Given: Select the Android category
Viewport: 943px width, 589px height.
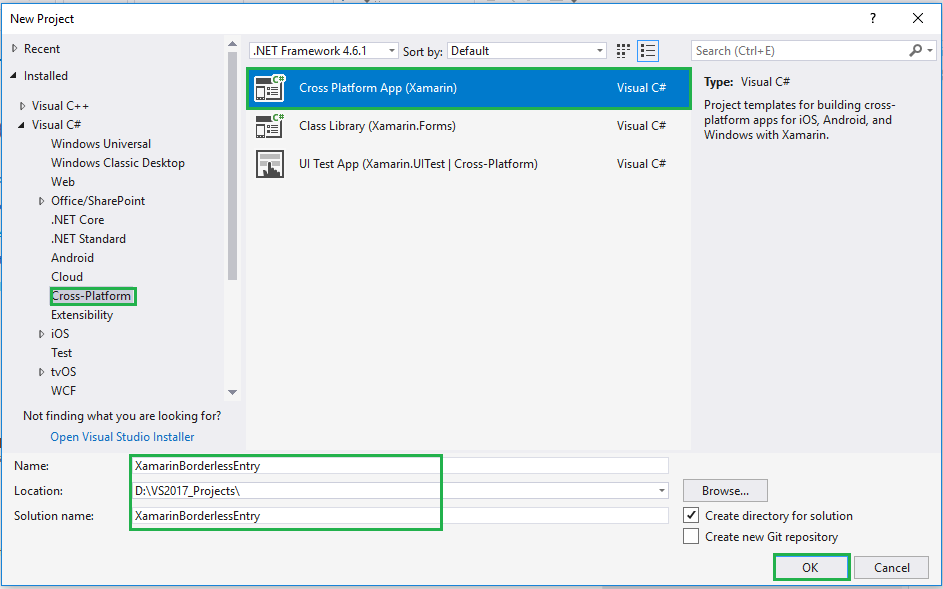Looking at the screenshot, I should [x=72, y=258].
